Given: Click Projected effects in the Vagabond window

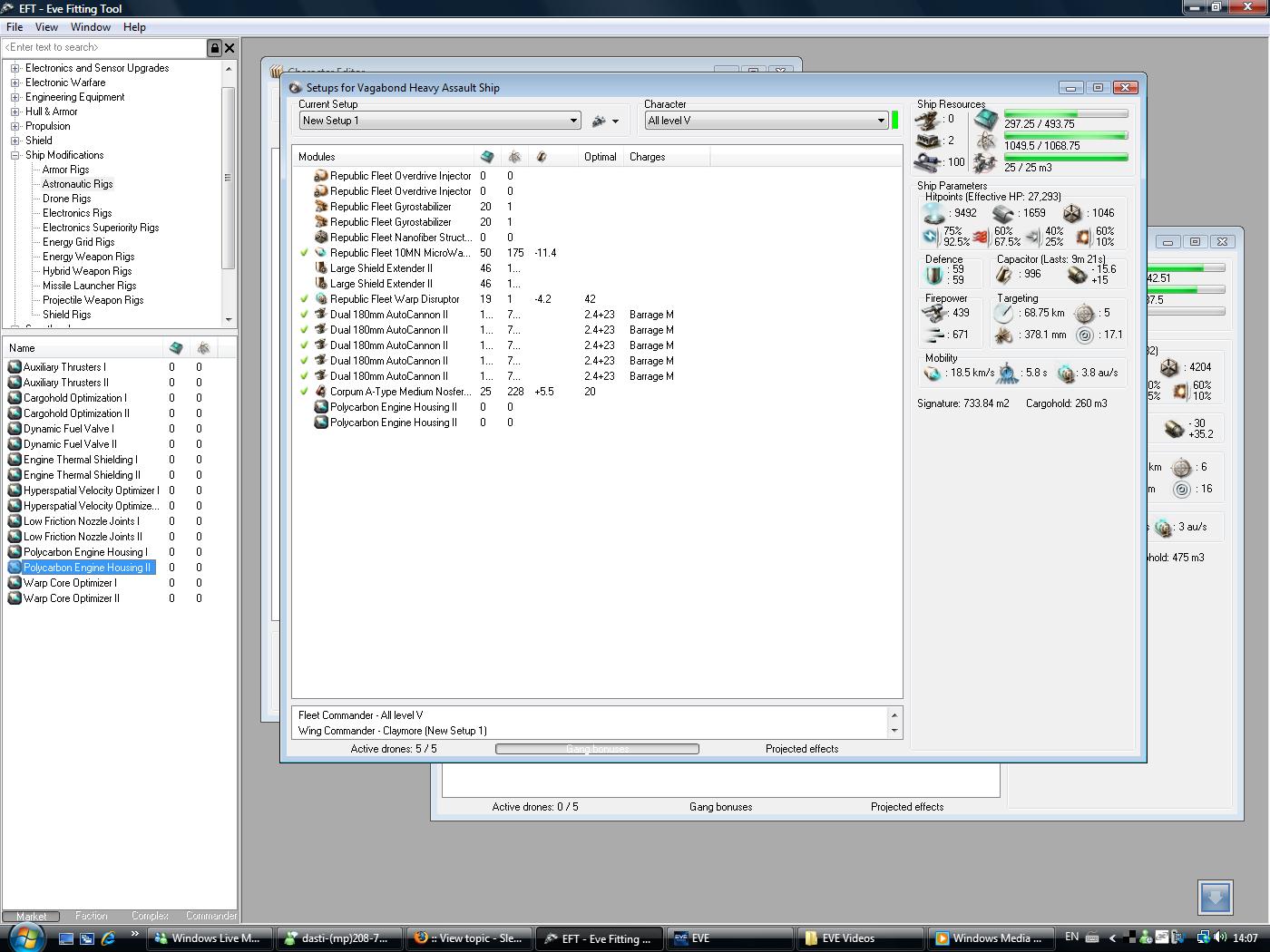Looking at the screenshot, I should pos(802,749).
